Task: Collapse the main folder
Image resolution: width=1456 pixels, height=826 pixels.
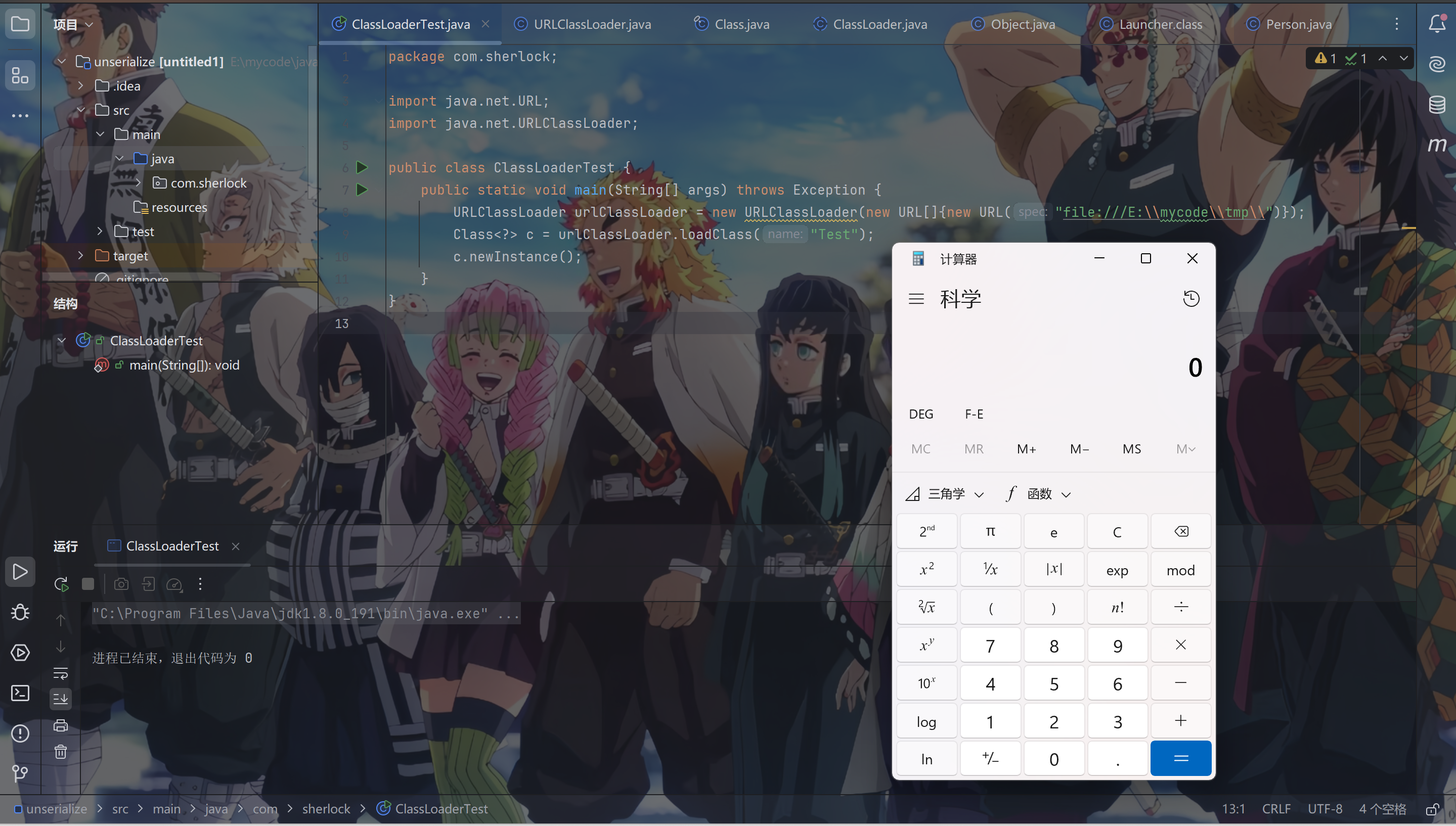Action: [100, 134]
